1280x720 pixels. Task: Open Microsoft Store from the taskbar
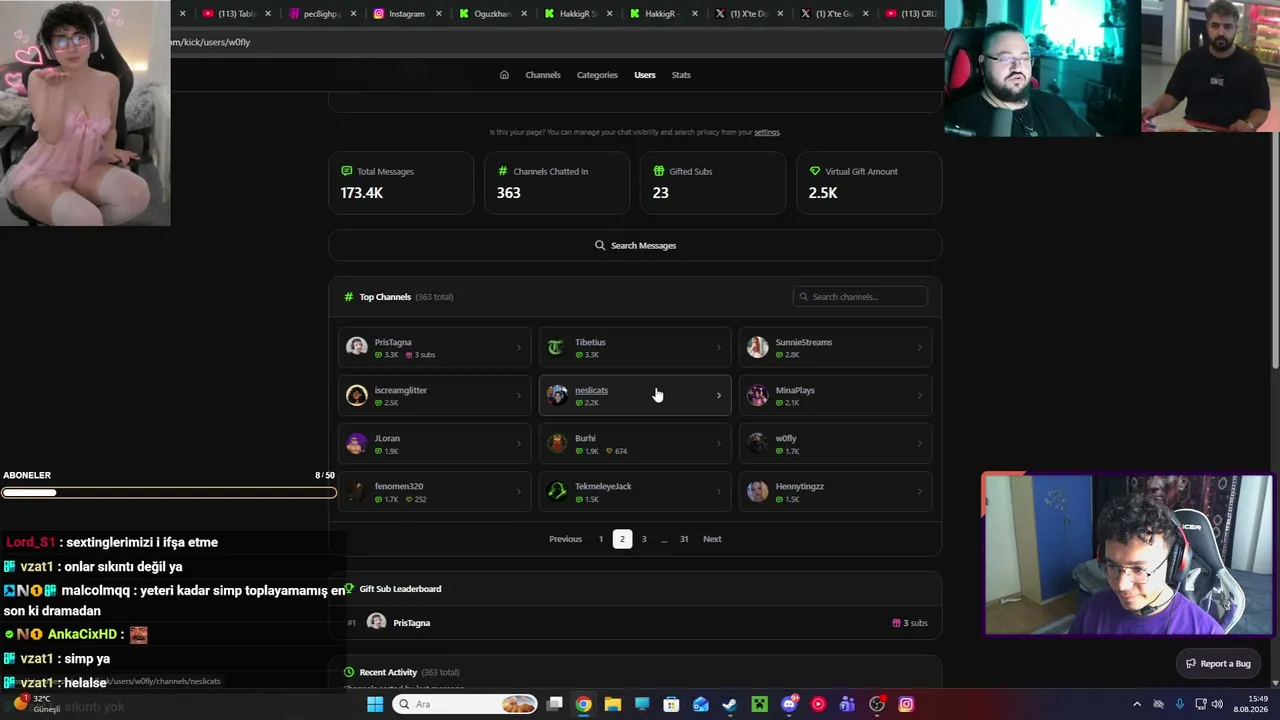click(671, 704)
